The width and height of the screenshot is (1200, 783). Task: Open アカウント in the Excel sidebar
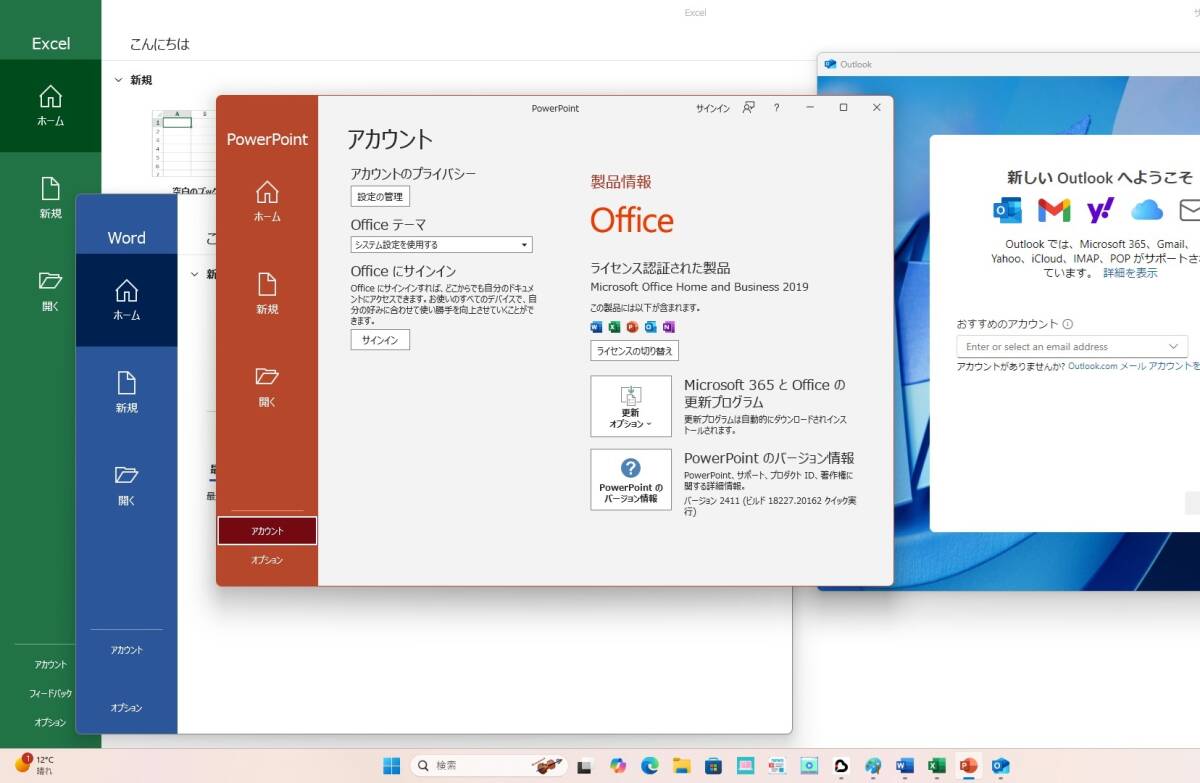(x=50, y=664)
